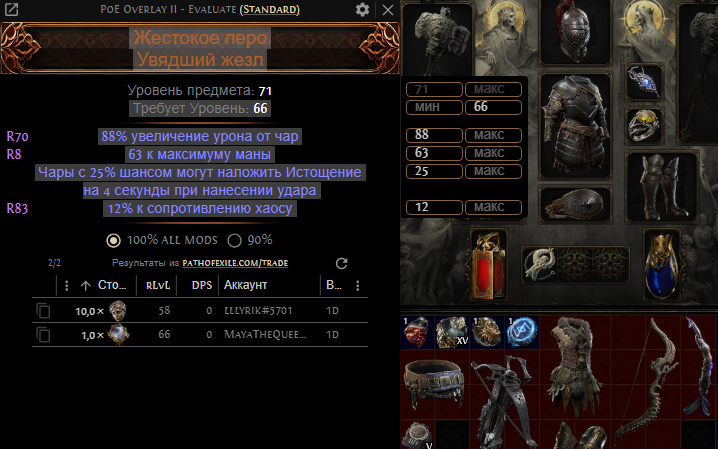Open the pathofexile.com/trade link
The image size is (718, 449).
coord(235,263)
